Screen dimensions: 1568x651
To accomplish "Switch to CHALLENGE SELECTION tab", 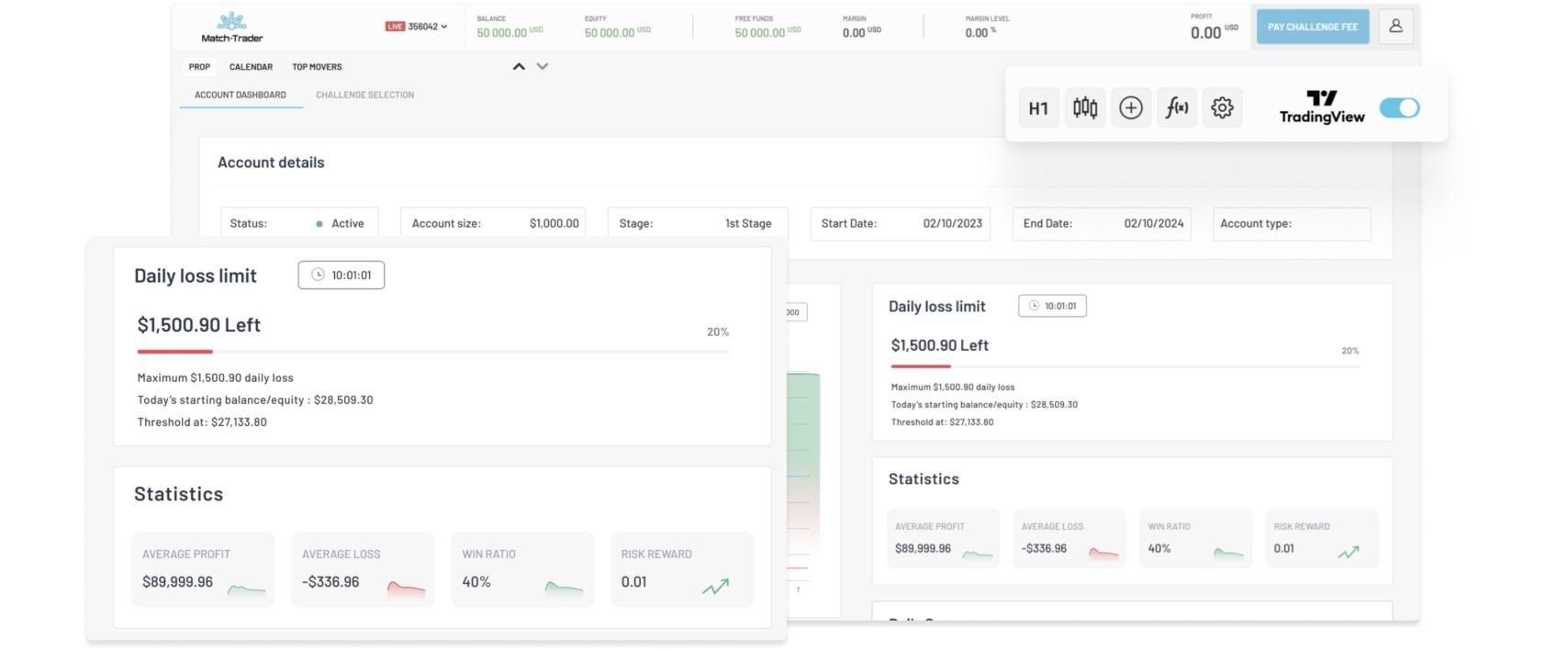I will coord(364,95).
